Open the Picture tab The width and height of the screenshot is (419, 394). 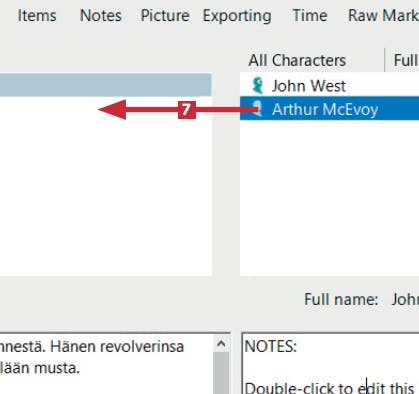pos(165,16)
